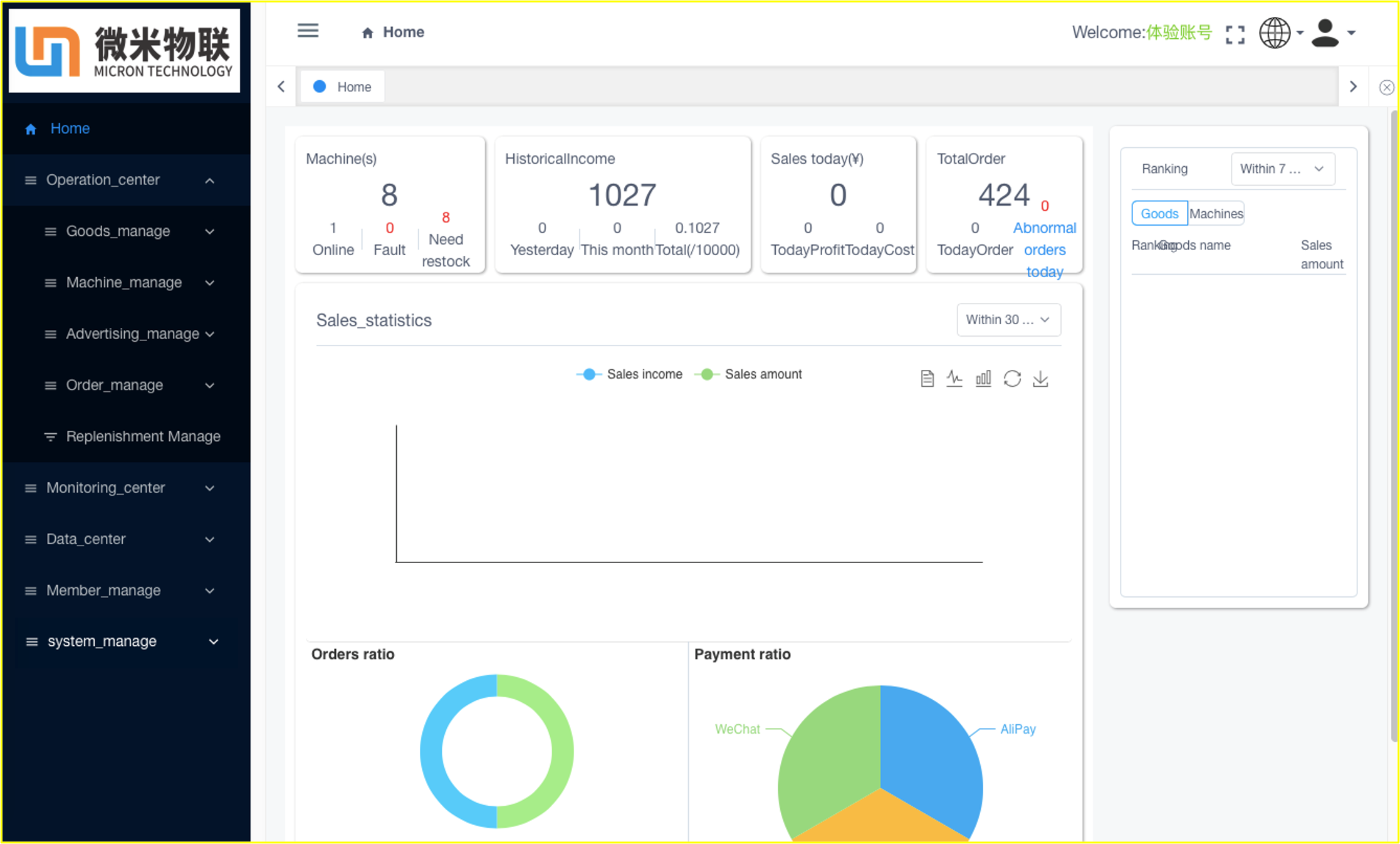Click the Micron Technology logo

click(x=124, y=51)
